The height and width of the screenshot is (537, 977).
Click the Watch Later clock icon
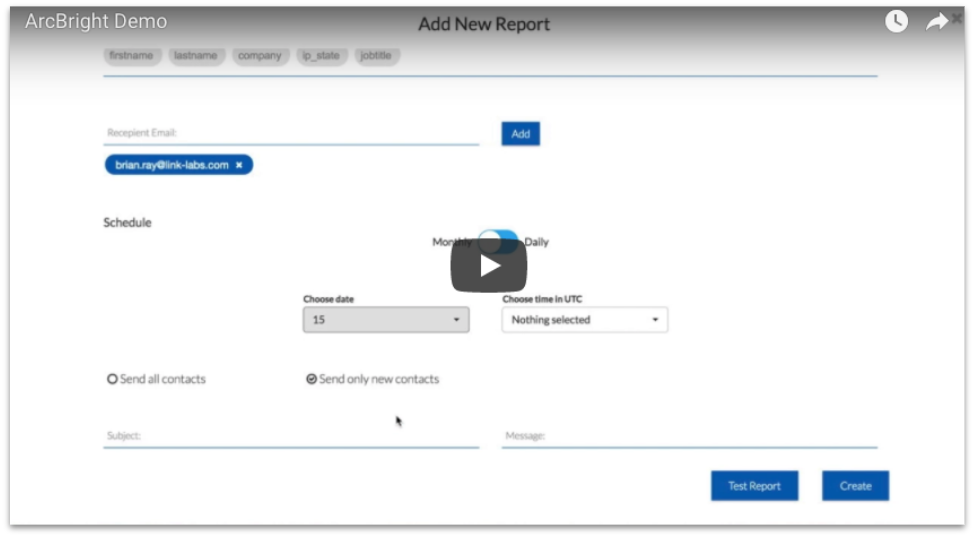click(896, 22)
